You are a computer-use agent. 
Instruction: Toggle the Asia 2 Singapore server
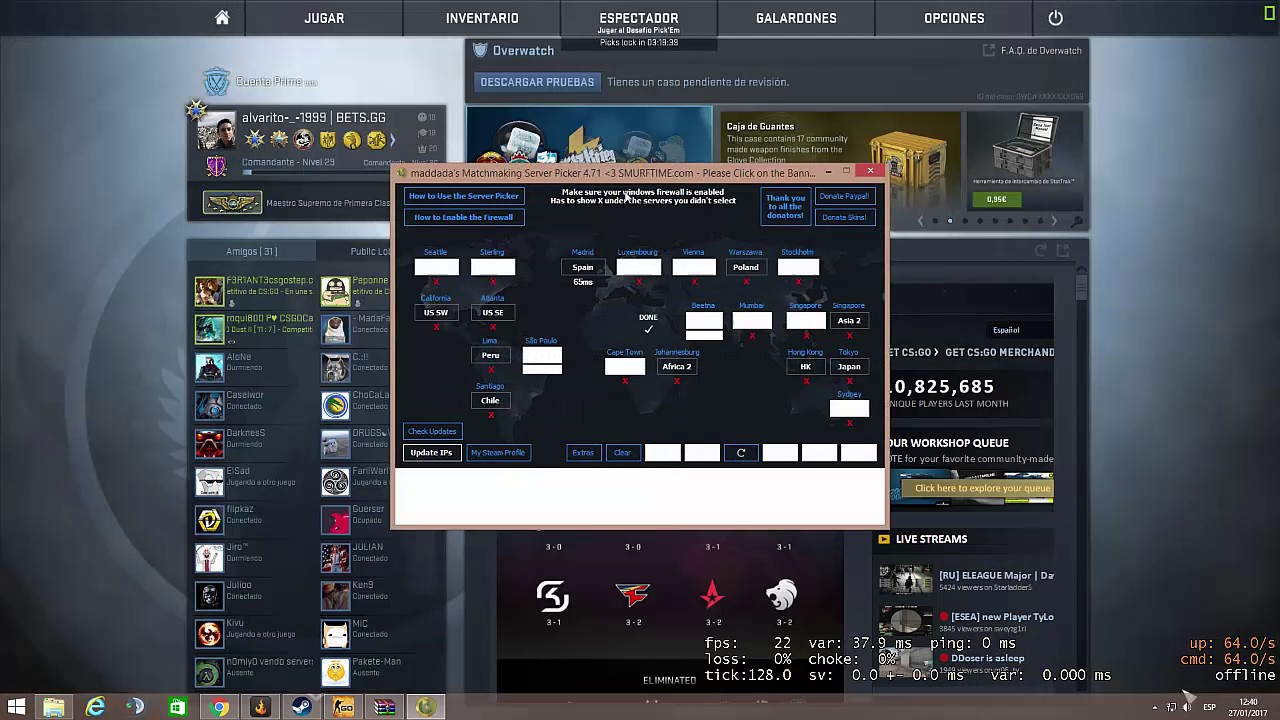(x=849, y=320)
